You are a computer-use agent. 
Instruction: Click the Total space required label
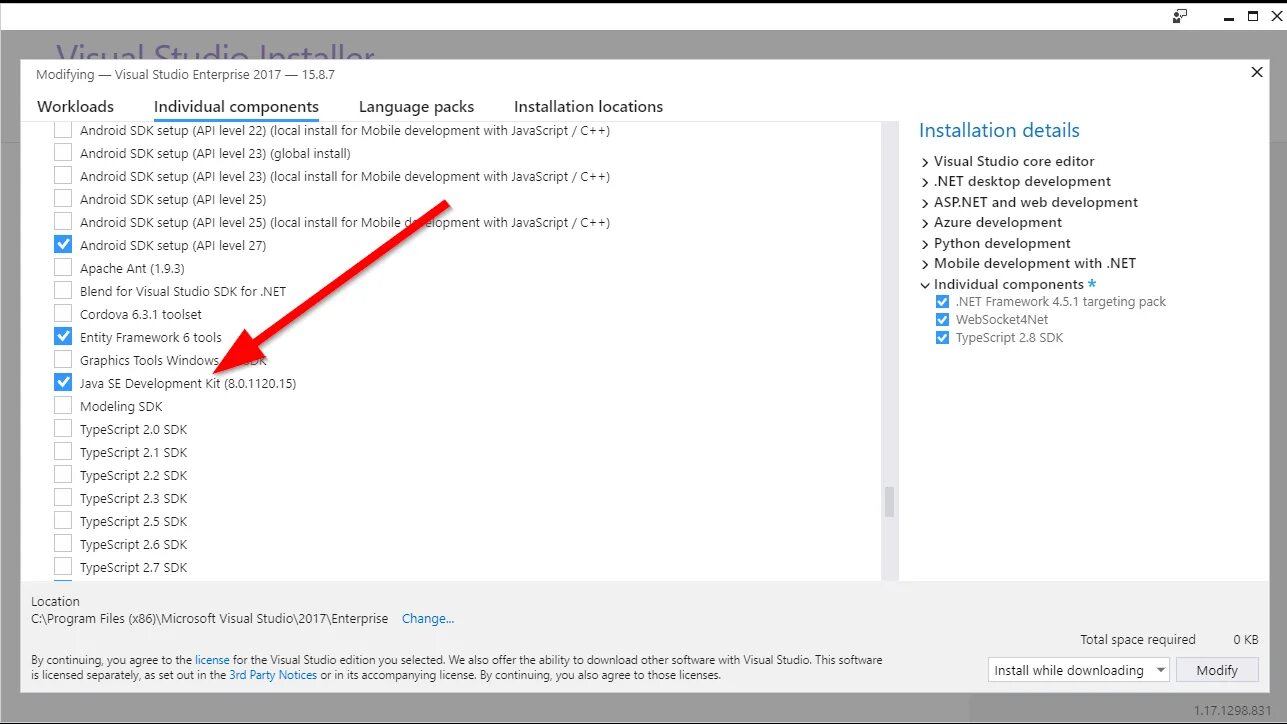click(1137, 640)
